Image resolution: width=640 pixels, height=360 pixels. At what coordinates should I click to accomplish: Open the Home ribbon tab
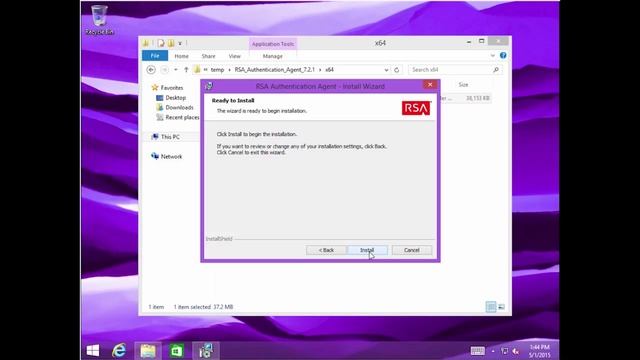(x=181, y=56)
